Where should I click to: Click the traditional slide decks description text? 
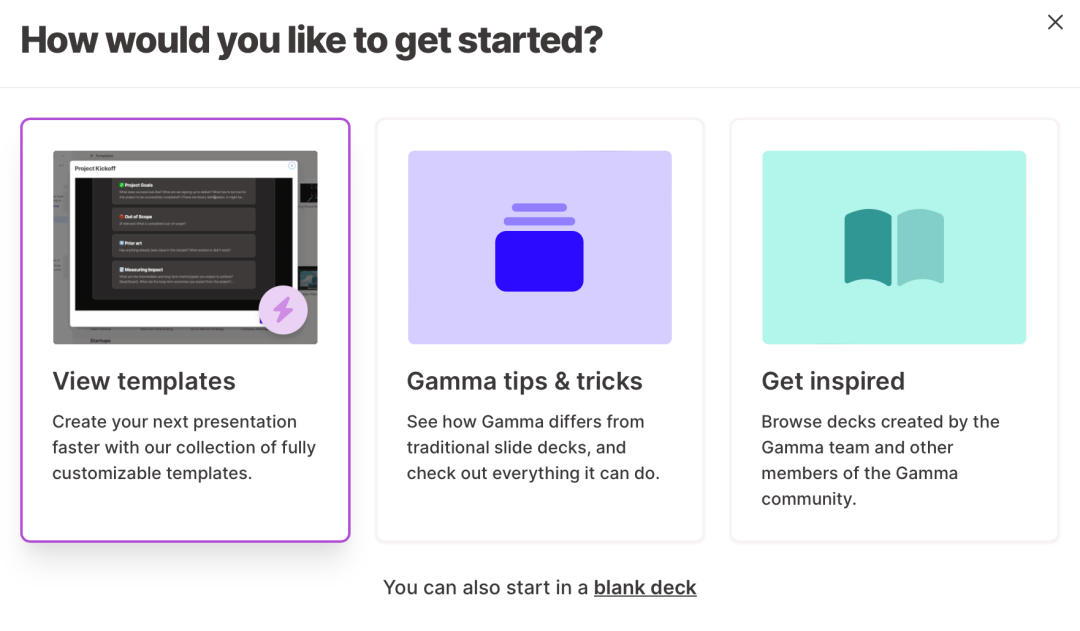coord(525,447)
